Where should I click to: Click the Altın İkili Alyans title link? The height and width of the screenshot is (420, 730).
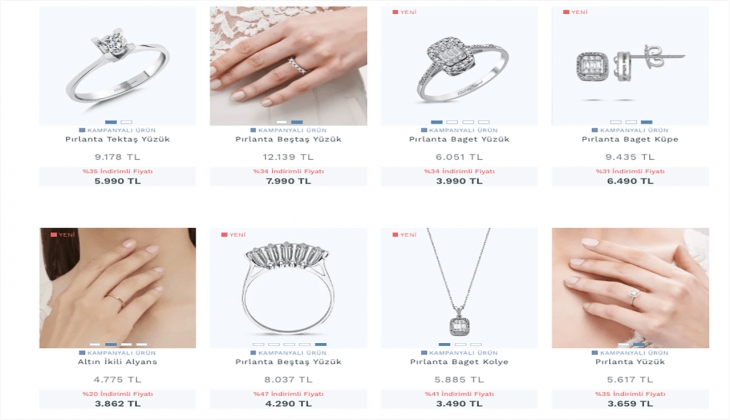pyautogui.click(x=117, y=362)
